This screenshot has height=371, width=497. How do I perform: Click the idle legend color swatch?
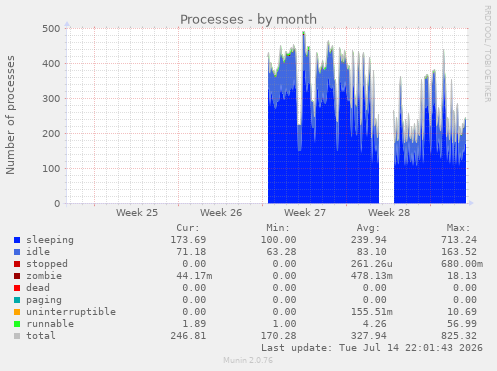(17, 252)
